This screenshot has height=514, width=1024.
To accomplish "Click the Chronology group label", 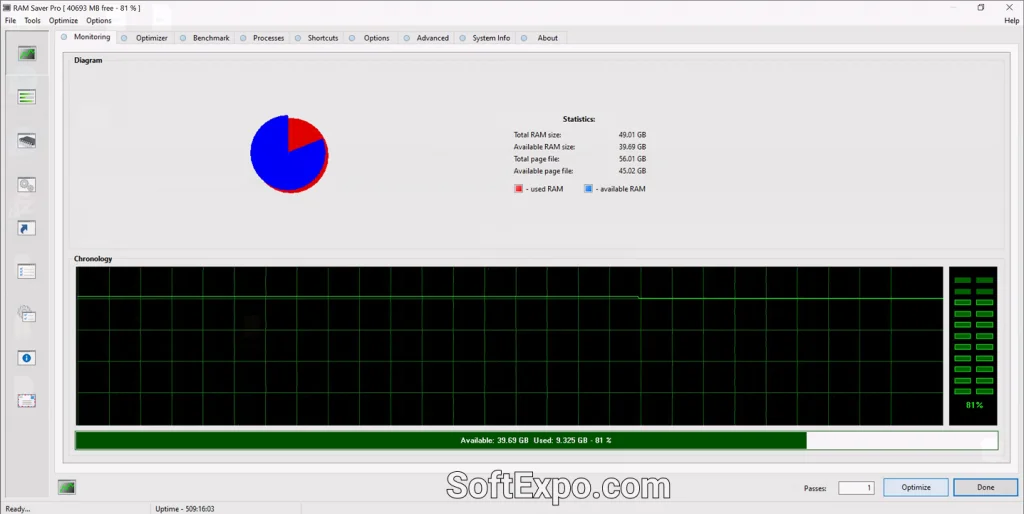I will tap(93, 259).
